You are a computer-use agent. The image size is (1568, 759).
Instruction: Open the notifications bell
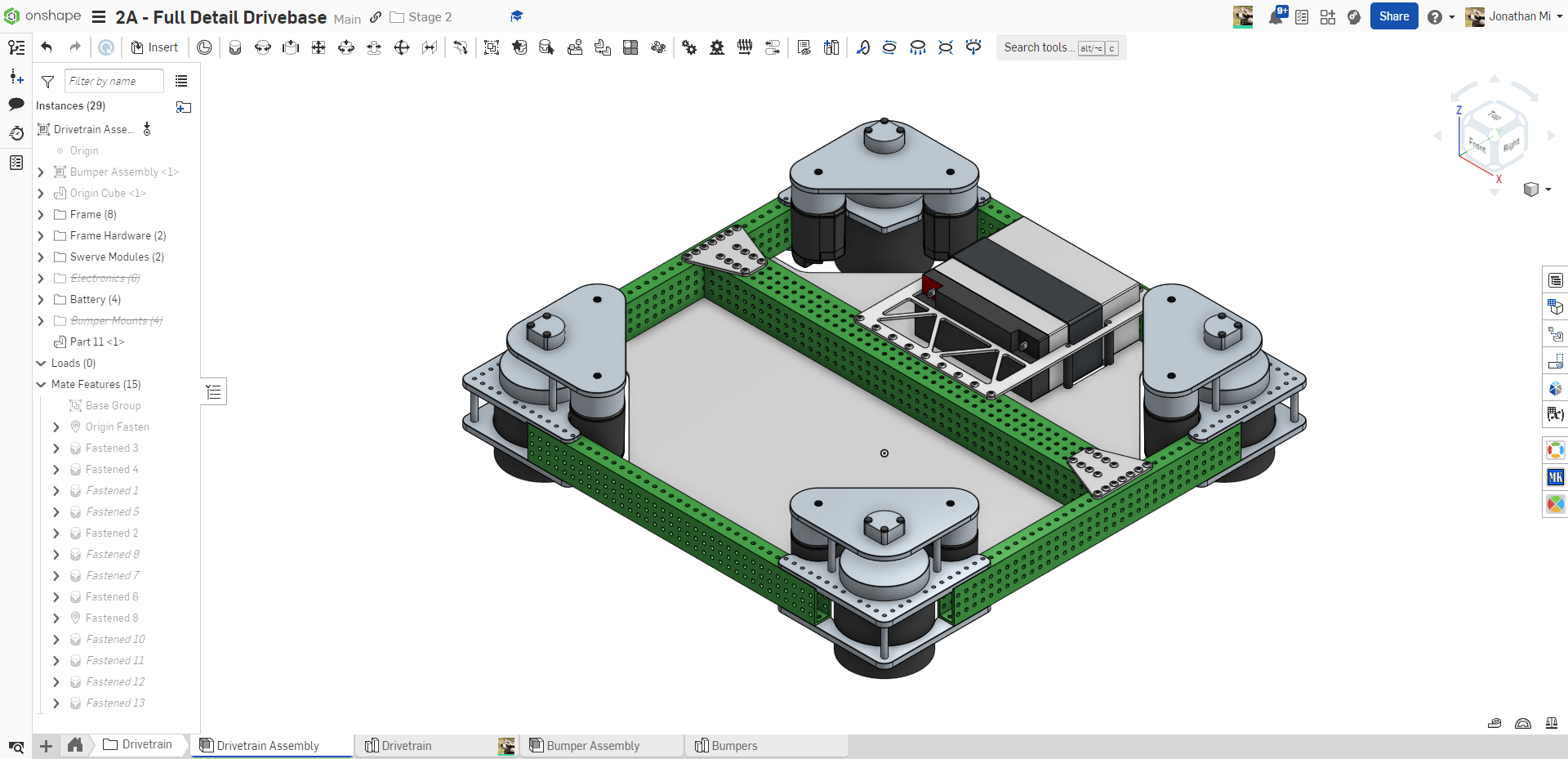coord(1275,16)
